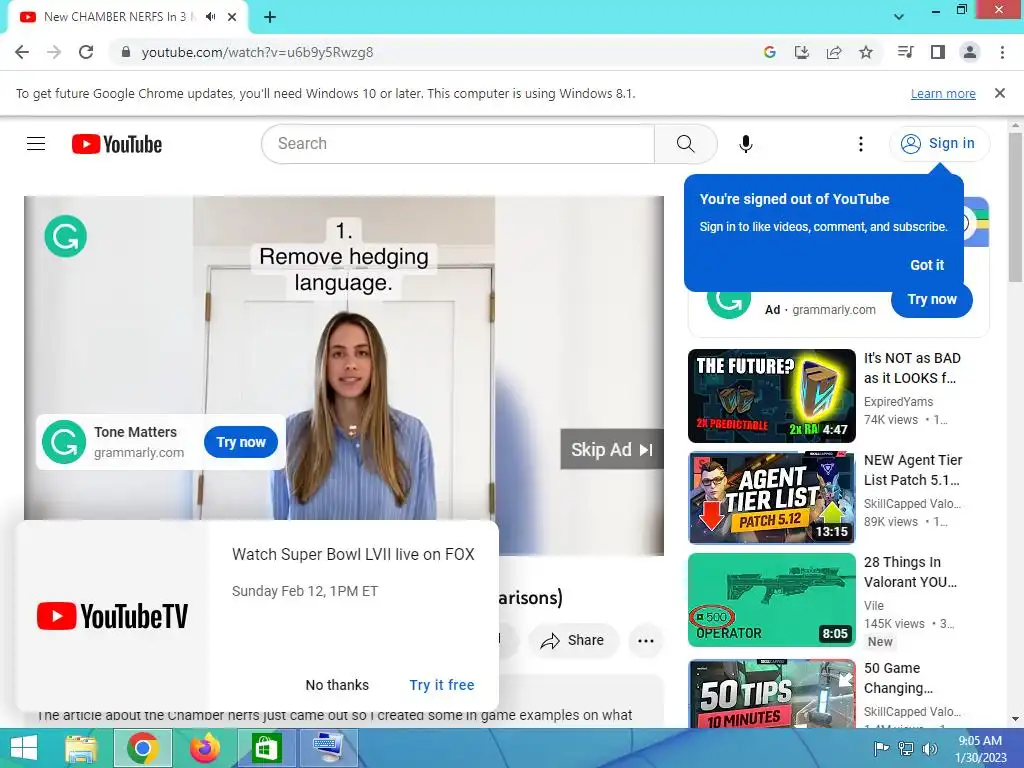This screenshot has width=1024, height=768.
Task: Open File Explorer from taskbar
Action: (x=81, y=748)
